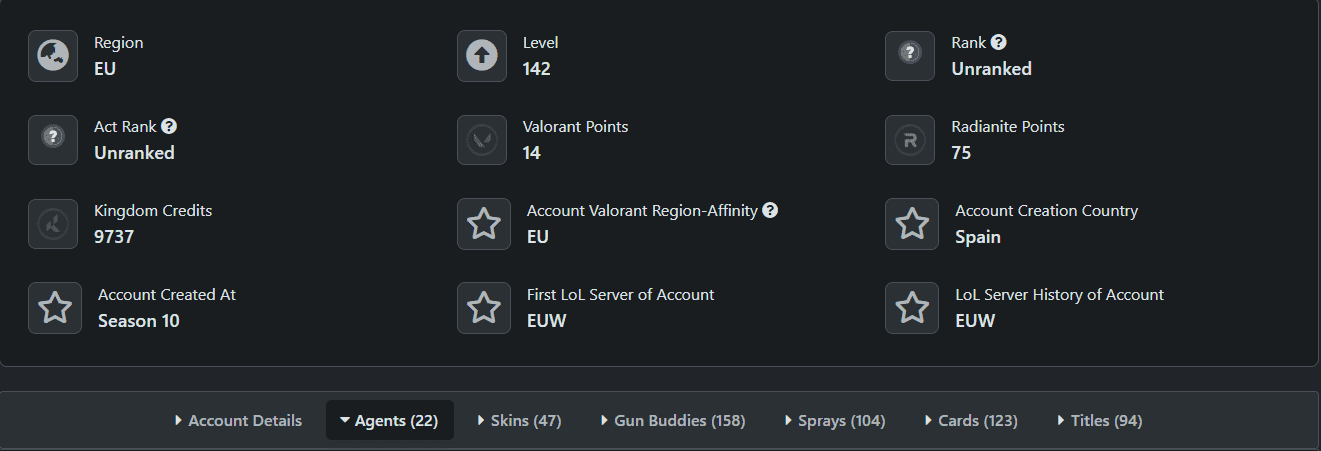1321x451 pixels.
Task: Click the Rank badge icon
Action: point(910,56)
